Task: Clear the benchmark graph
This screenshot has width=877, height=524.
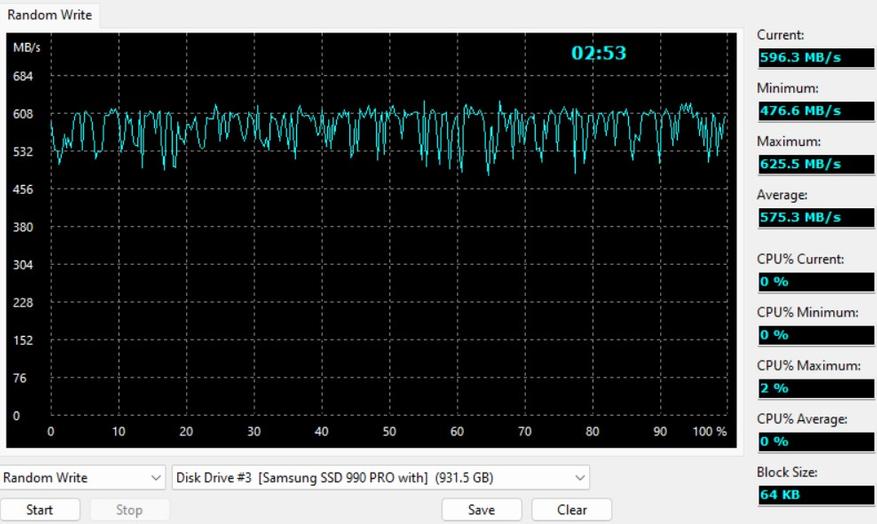Action: (x=572, y=510)
